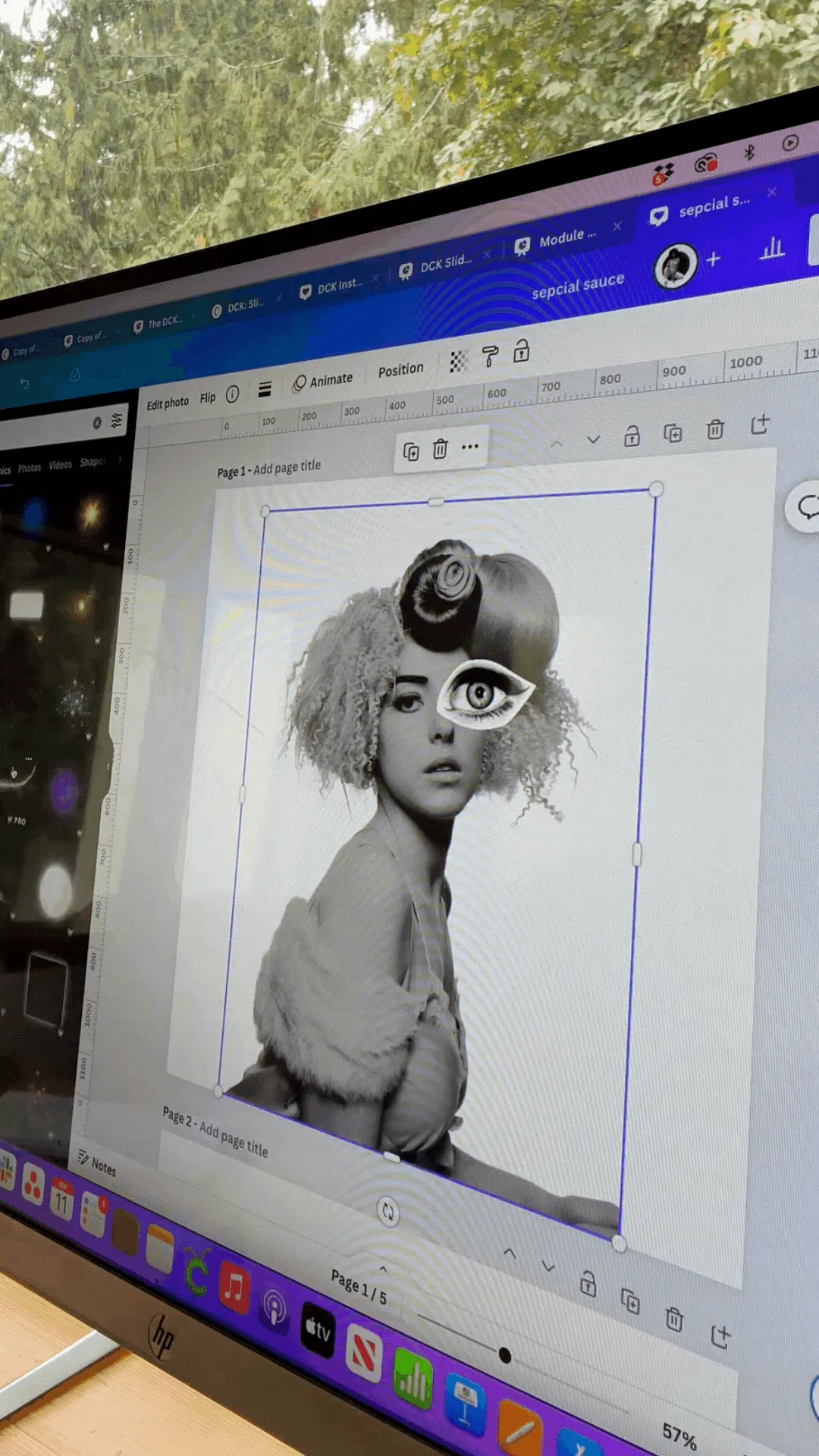Open the Flip options
Viewport: 819px width, 1456px height.
tap(208, 398)
